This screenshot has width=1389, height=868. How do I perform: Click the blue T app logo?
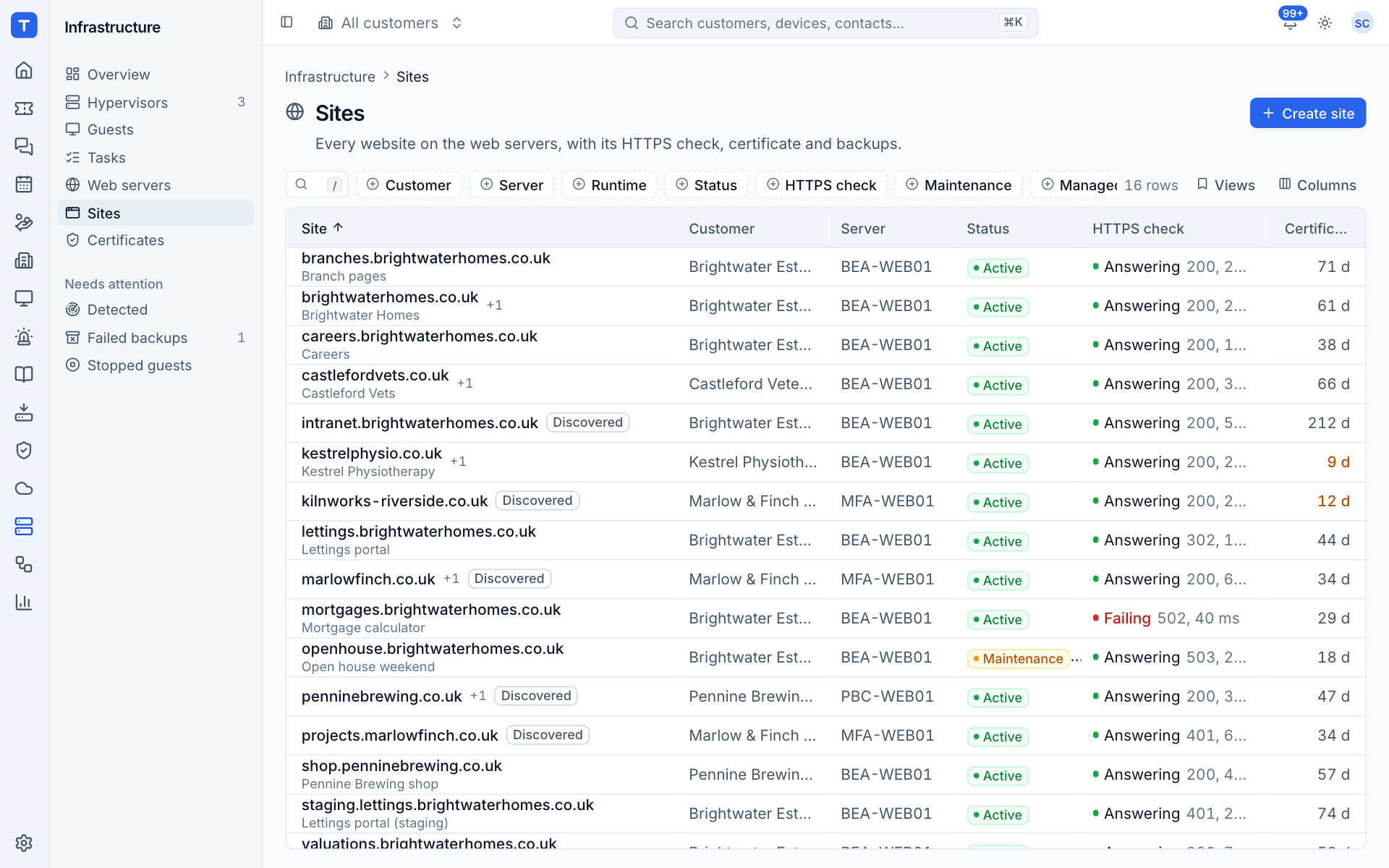[x=24, y=25]
